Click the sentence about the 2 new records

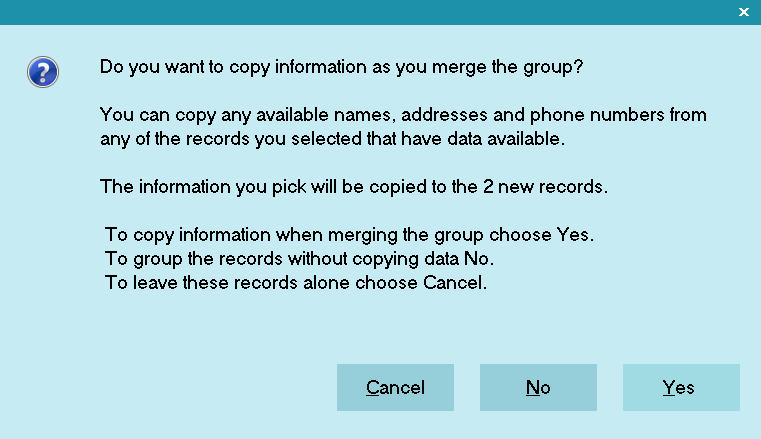click(354, 187)
